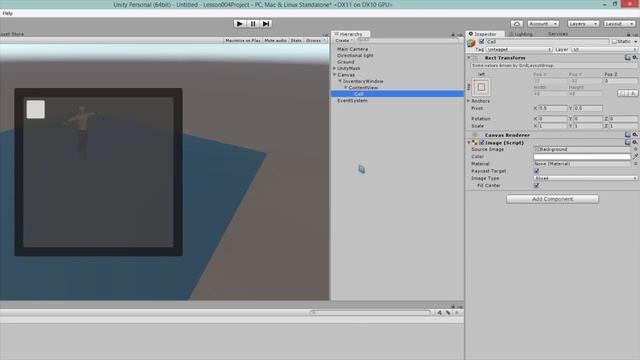Collapse the ContentView tree node arrow
640x360 pixels.
coord(346,88)
